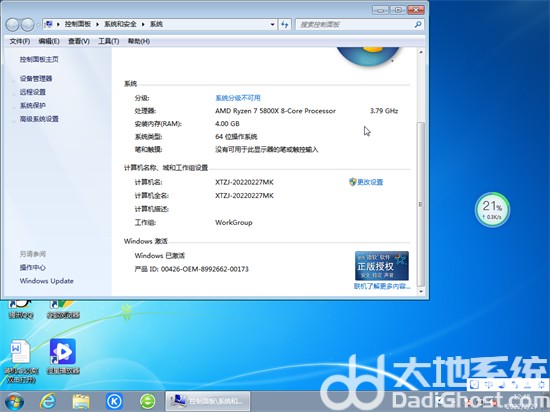Click the forward navigation arrow button
Image resolution: width=550 pixels, height=412 pixels.
point(28,25)
